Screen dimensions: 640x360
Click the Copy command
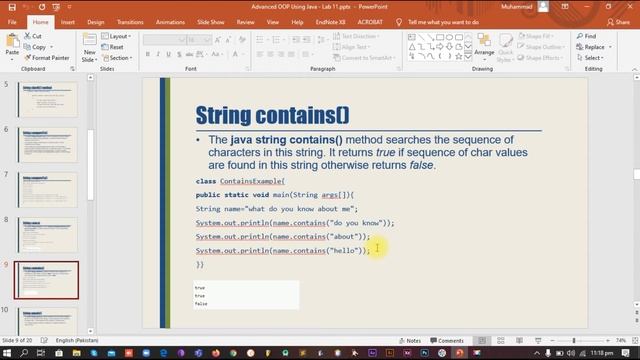[35, 47]
